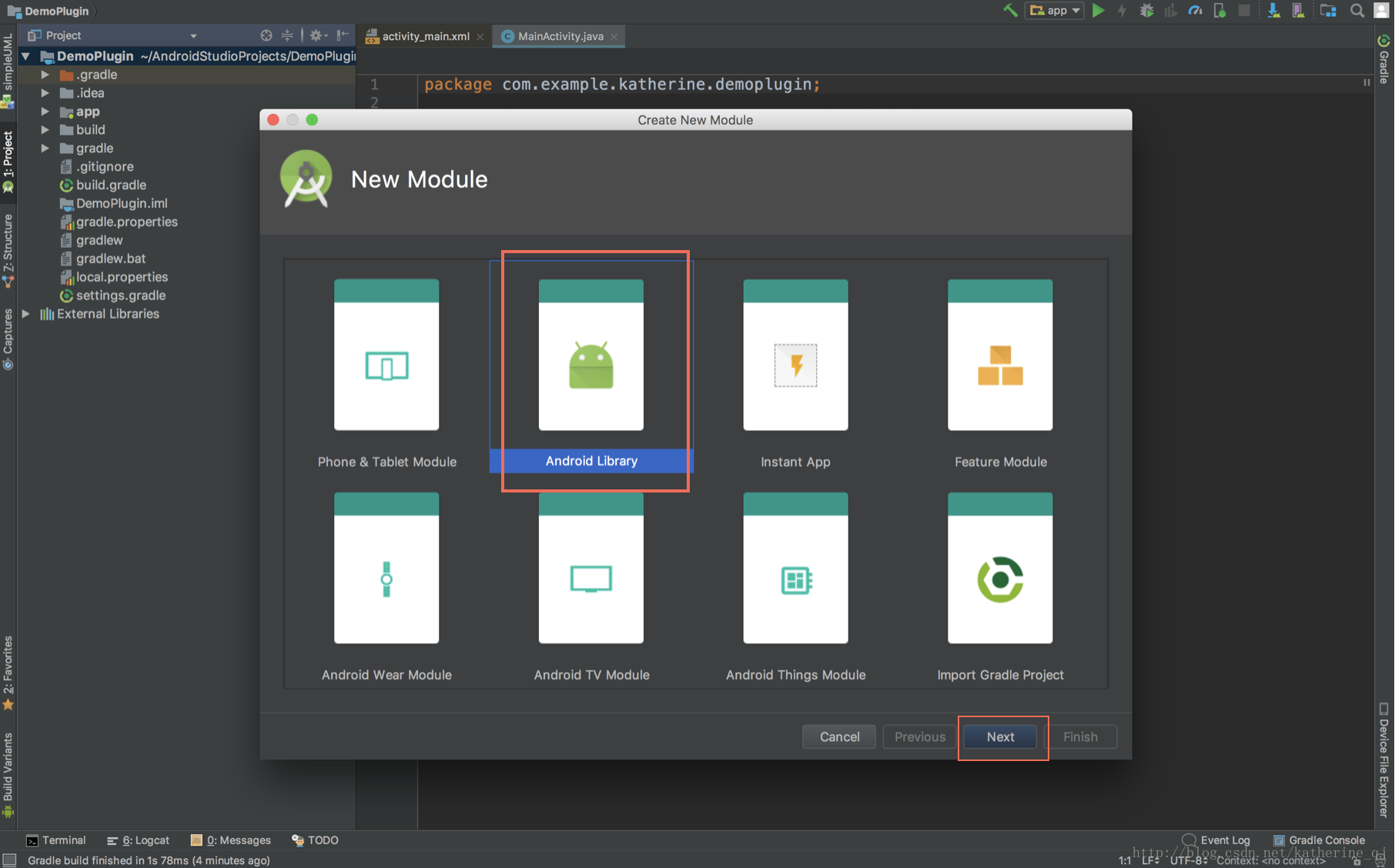Click the green Run app button

[1099, 11]
